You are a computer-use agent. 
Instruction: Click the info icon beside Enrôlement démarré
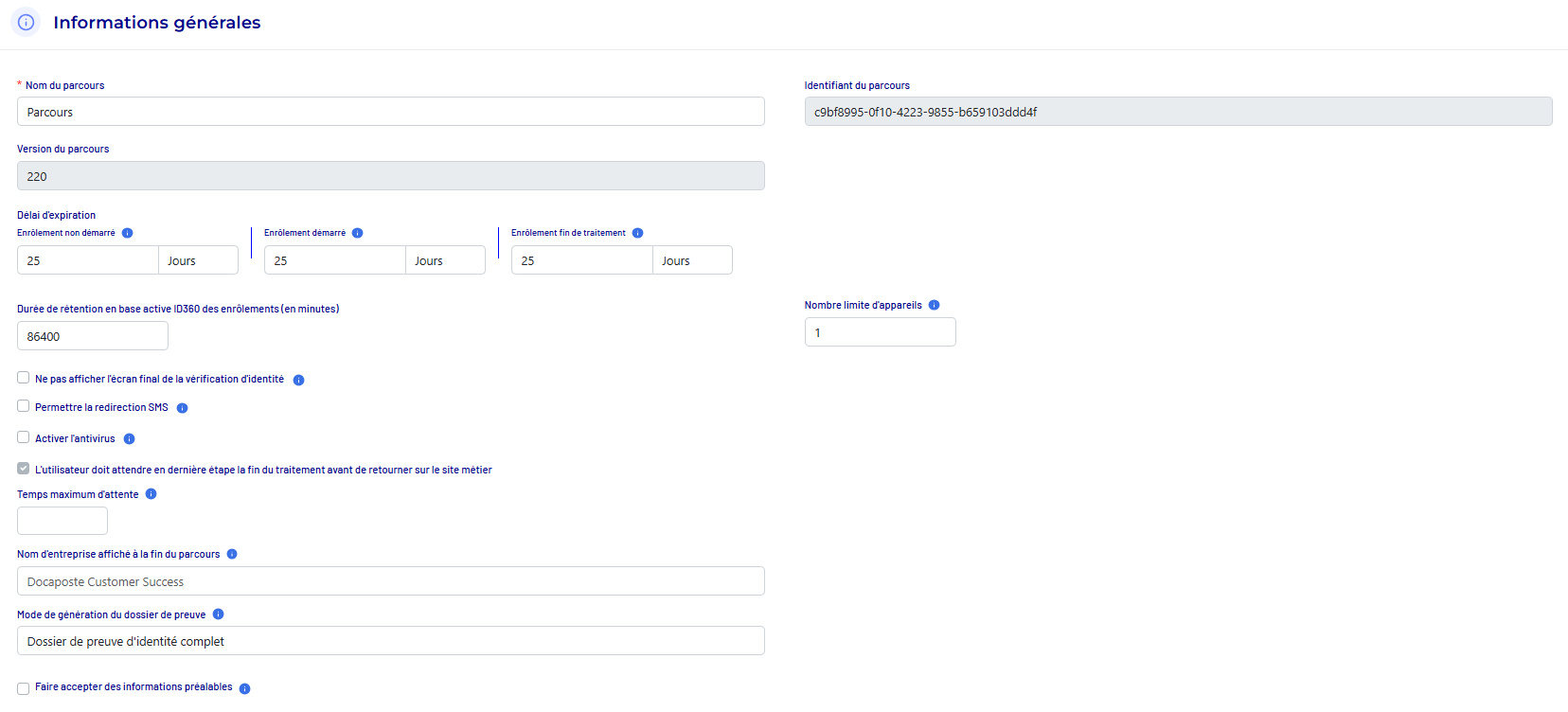(357, 233)
